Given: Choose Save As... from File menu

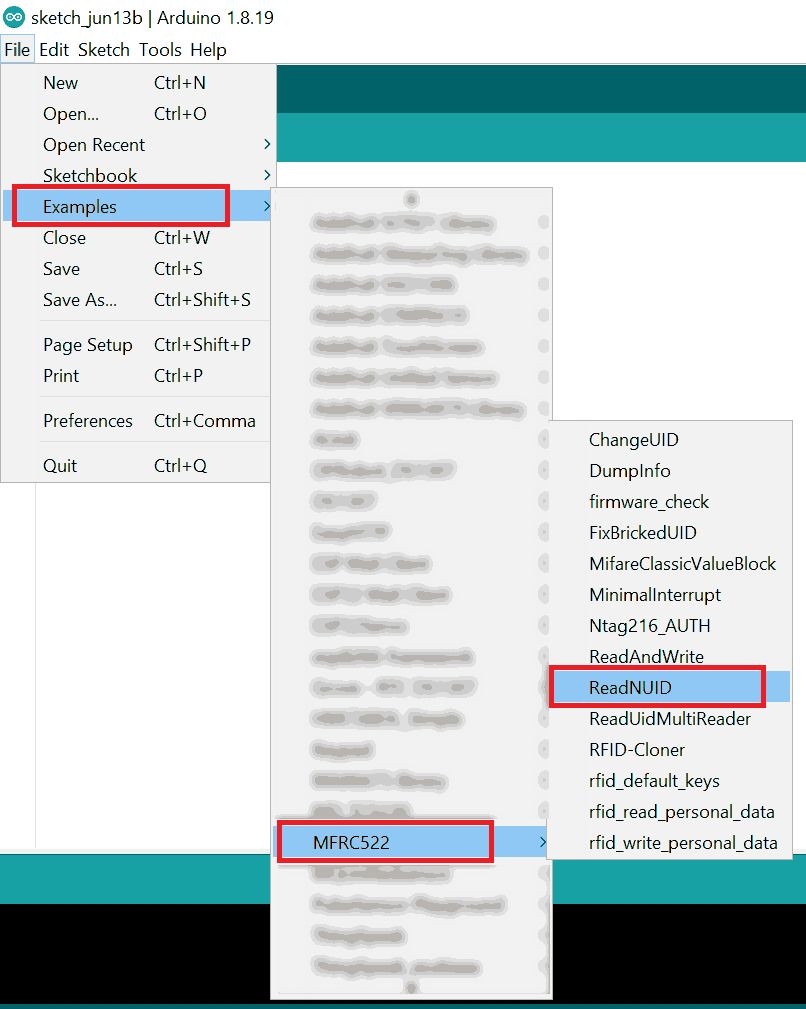Looking at the screenshot, I should tap(80, 300).
